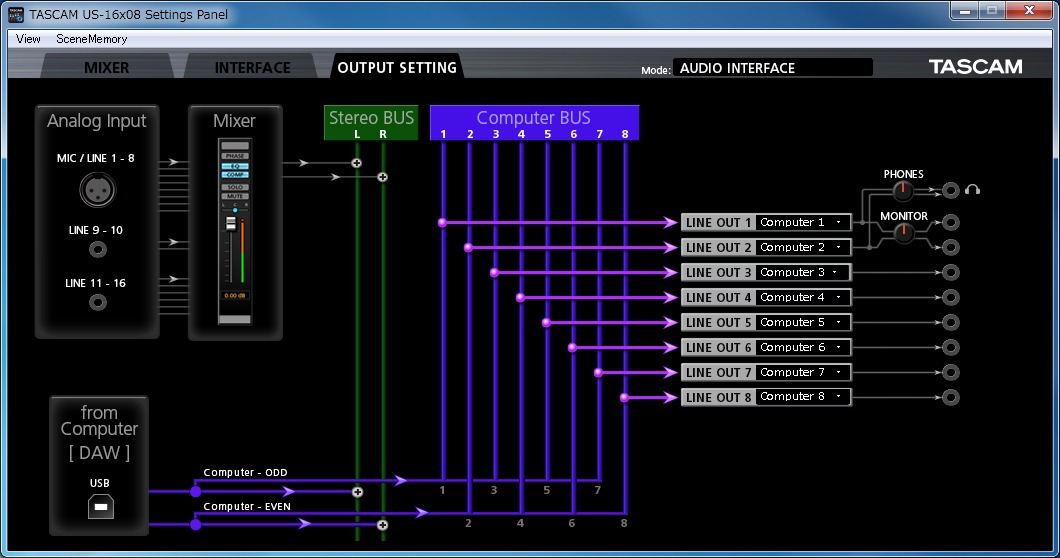
Task: Click Computer EVEN summing node on R bus
Action: [383, 525]
